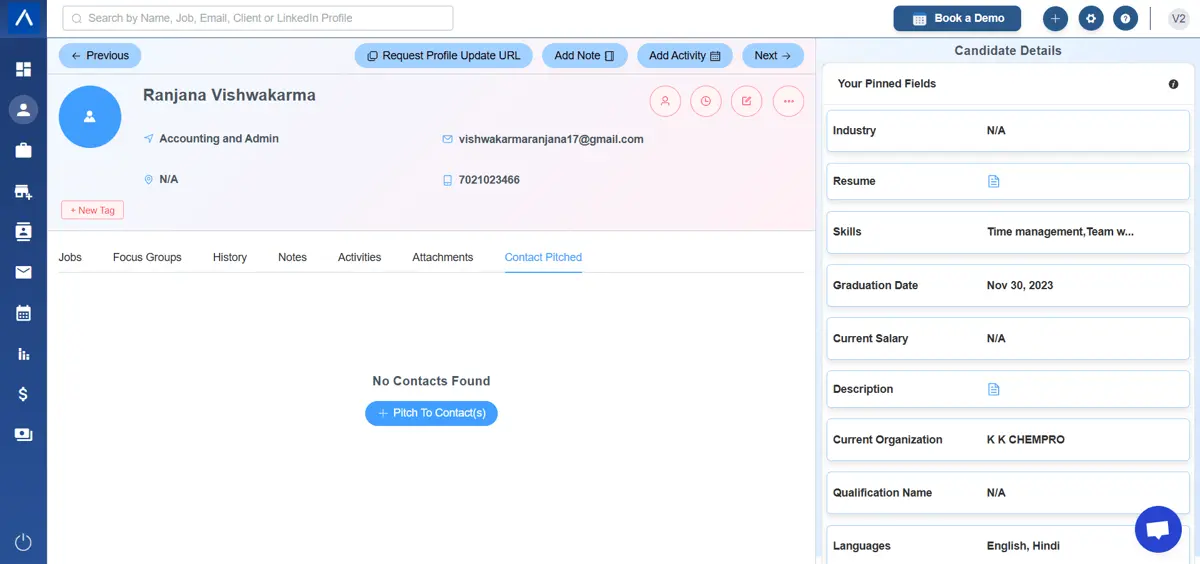Open the bottom cash icon in sidebar
The width and height of the screenshot is (1200, 564).
[23, 435]
